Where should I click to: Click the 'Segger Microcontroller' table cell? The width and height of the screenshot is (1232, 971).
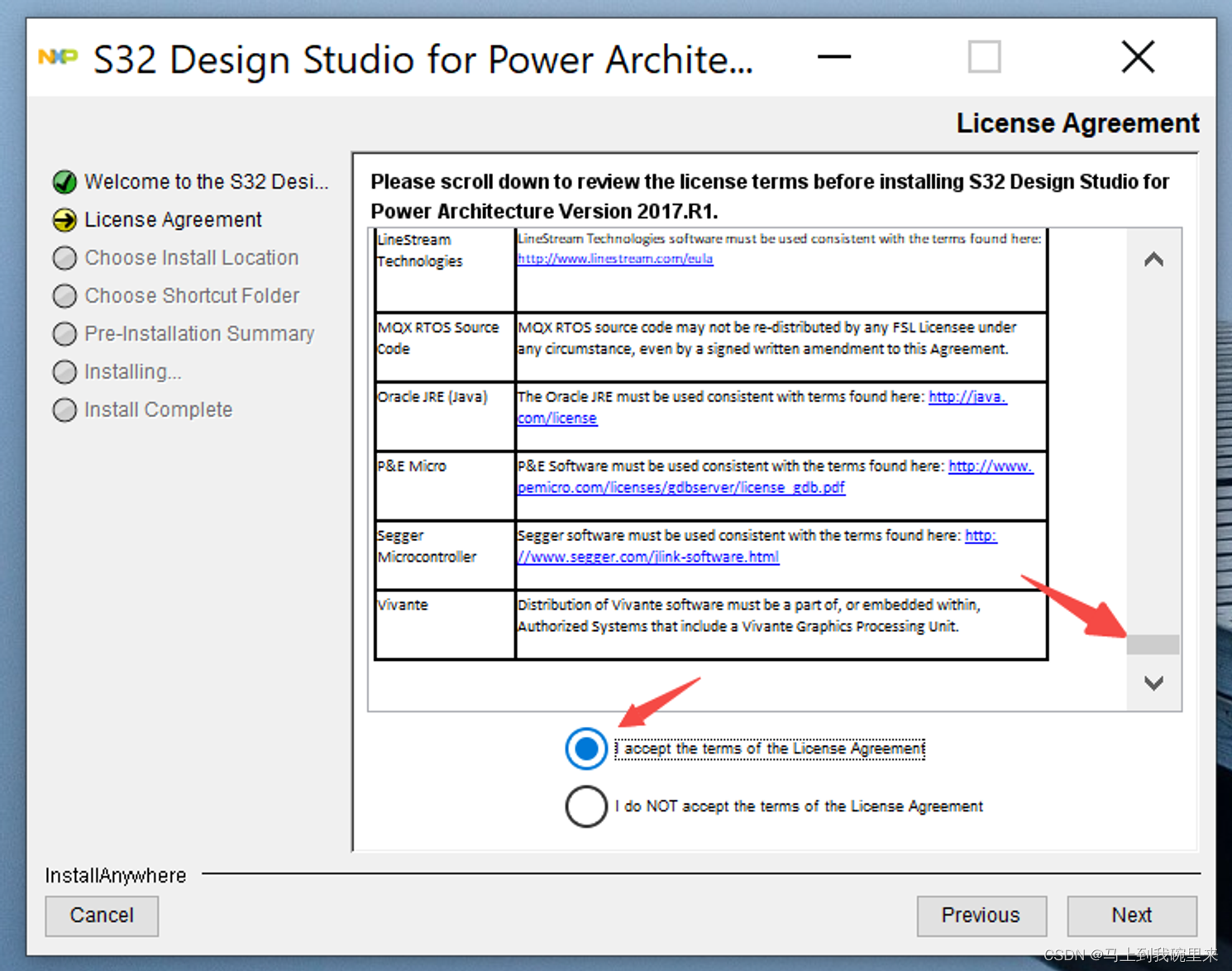tap(445, 555)
